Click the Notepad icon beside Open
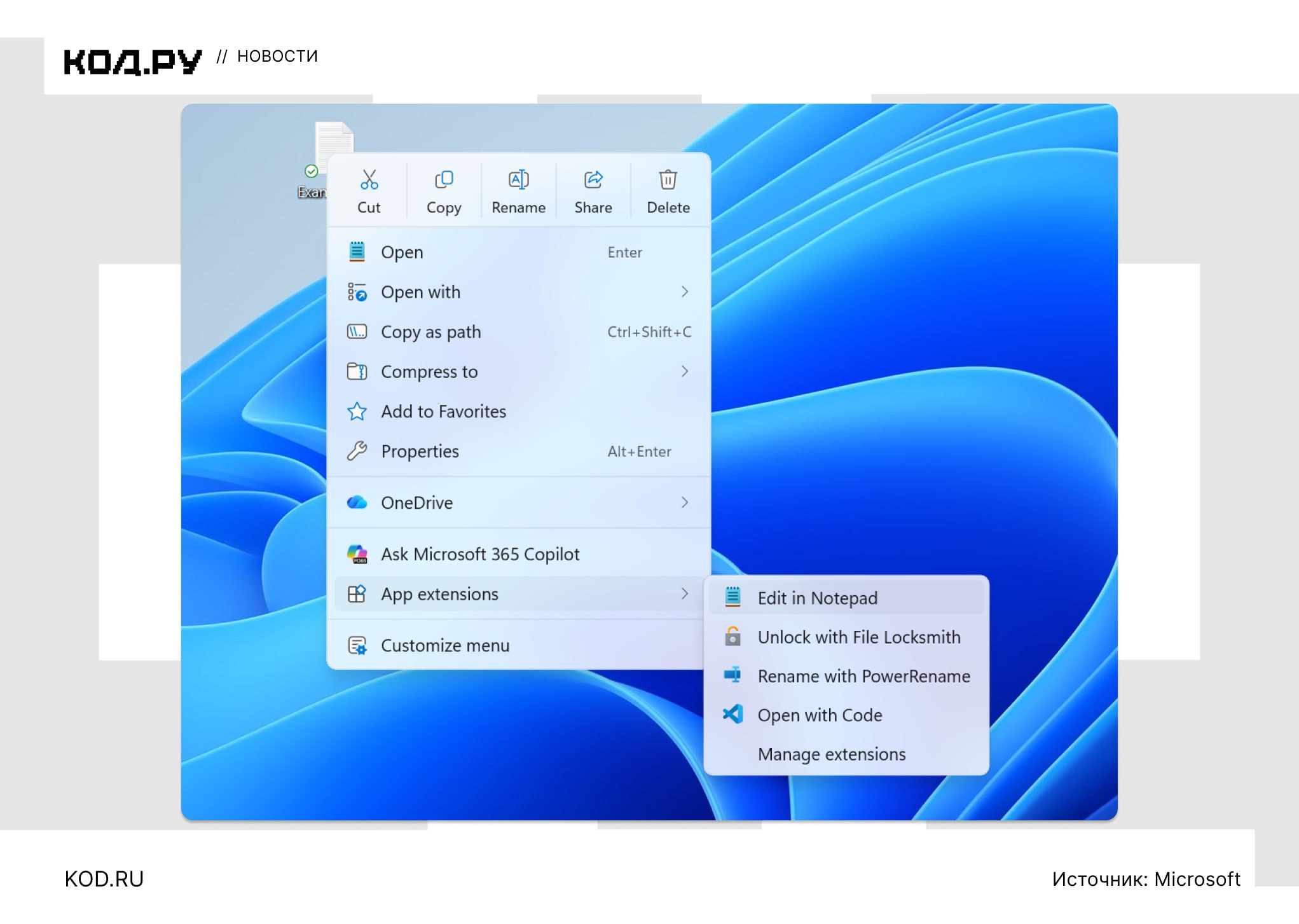This screenshot has width=1299, height=924. (x=357, y=252)
